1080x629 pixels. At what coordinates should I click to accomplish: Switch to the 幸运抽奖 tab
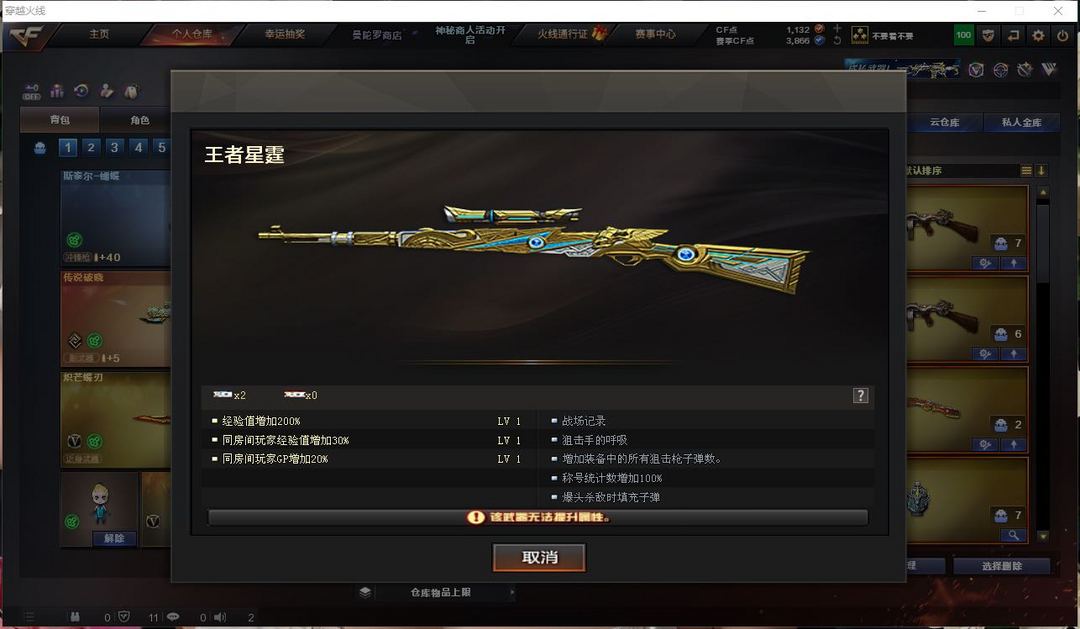point(284,34)
